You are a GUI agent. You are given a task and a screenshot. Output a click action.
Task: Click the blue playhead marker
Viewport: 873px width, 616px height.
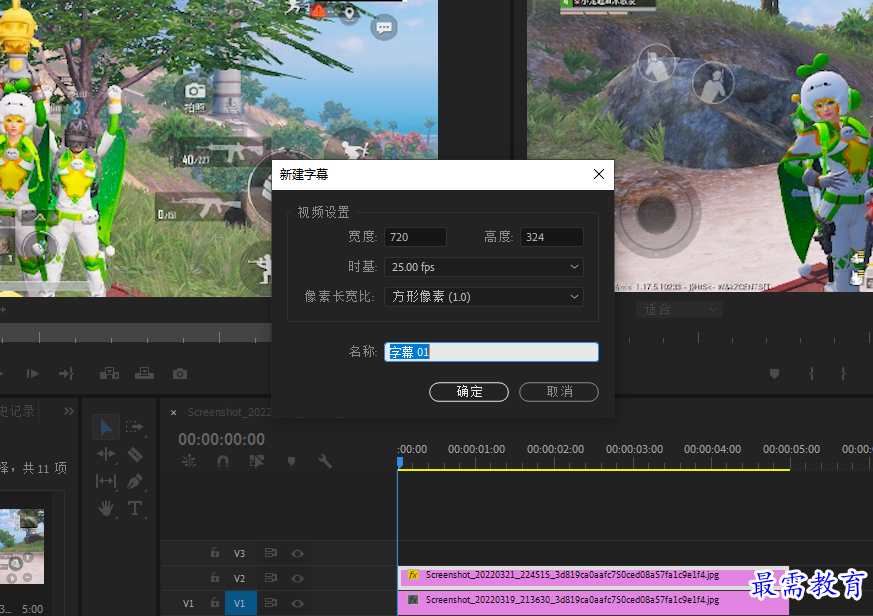400,462
